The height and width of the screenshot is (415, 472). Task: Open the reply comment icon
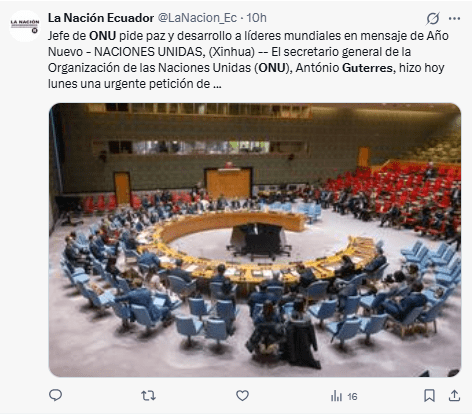(55, 395)
